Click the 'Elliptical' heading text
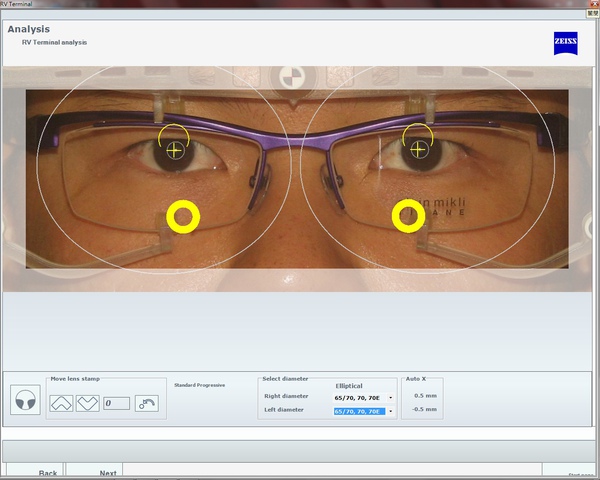 (349, 386)
